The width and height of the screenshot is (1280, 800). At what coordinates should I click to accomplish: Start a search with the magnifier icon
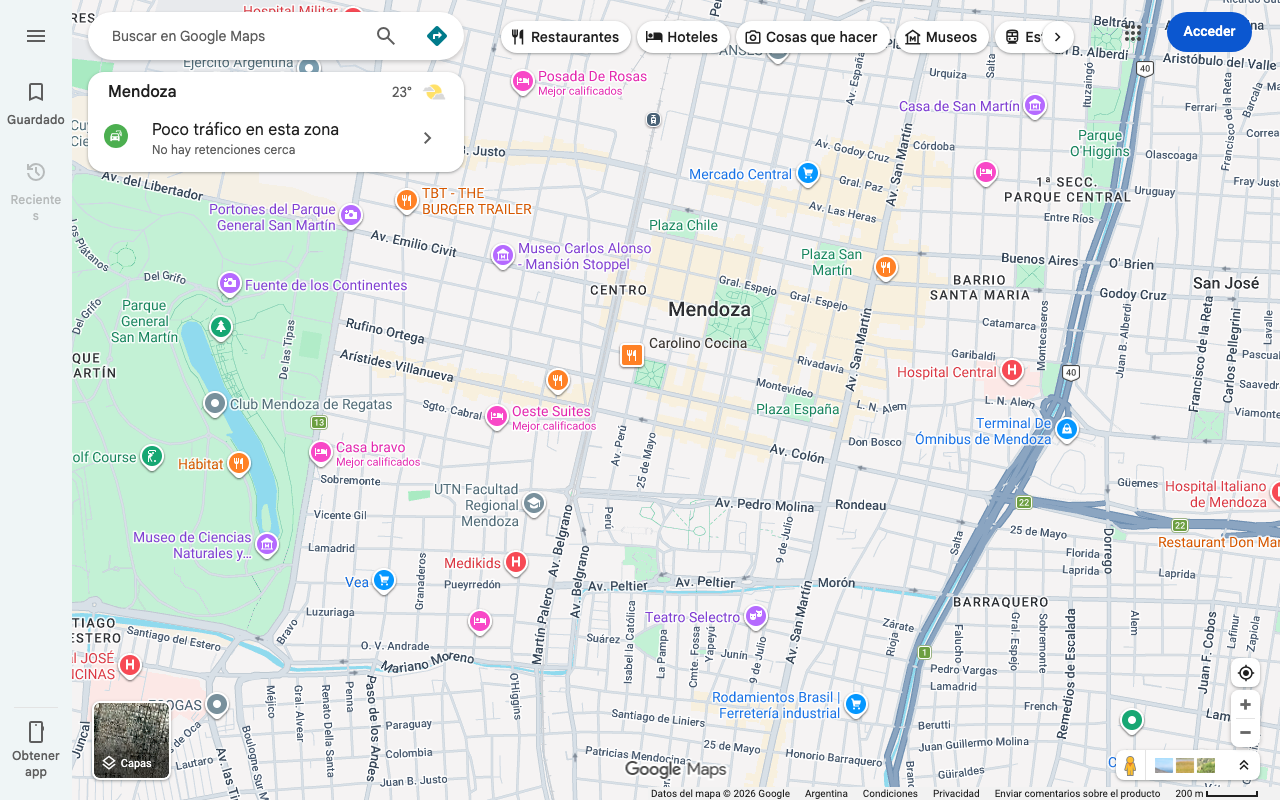pyautogui.click(x=385, y=35)
